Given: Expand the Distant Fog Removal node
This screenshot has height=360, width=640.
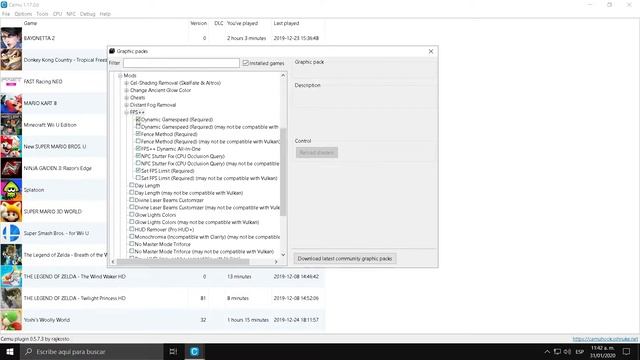Looking at the screenshot, I should (x=127, y=105).
